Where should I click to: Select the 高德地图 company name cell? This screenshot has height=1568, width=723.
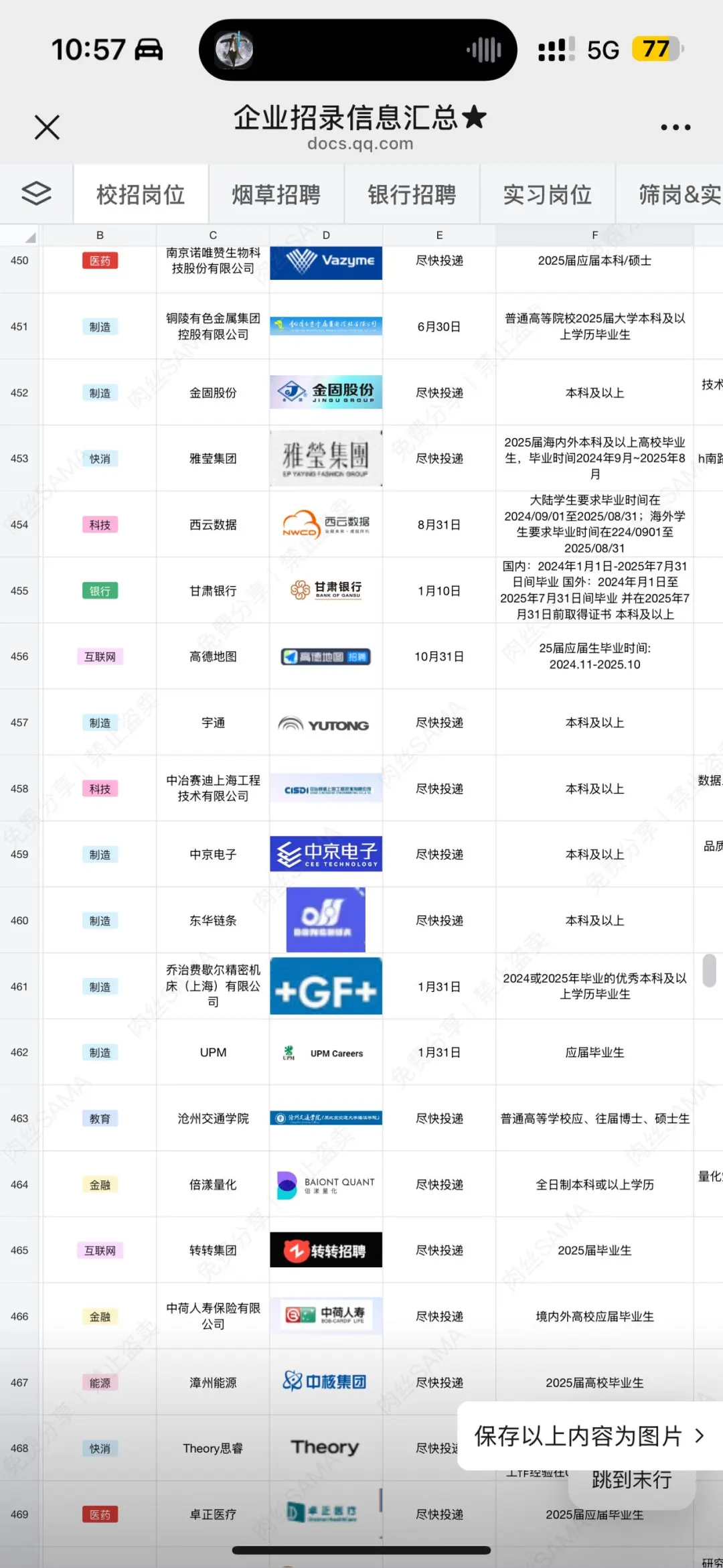click(x=213, y=656)
